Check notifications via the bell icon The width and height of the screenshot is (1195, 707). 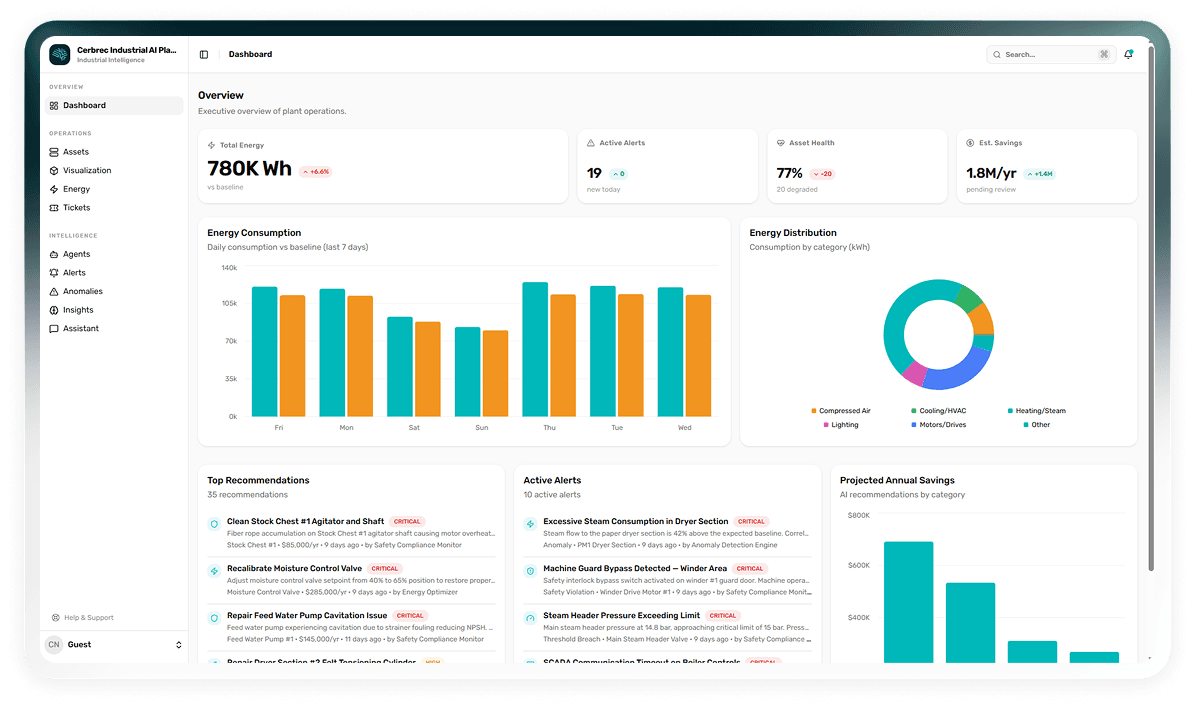pos(1129,54)
